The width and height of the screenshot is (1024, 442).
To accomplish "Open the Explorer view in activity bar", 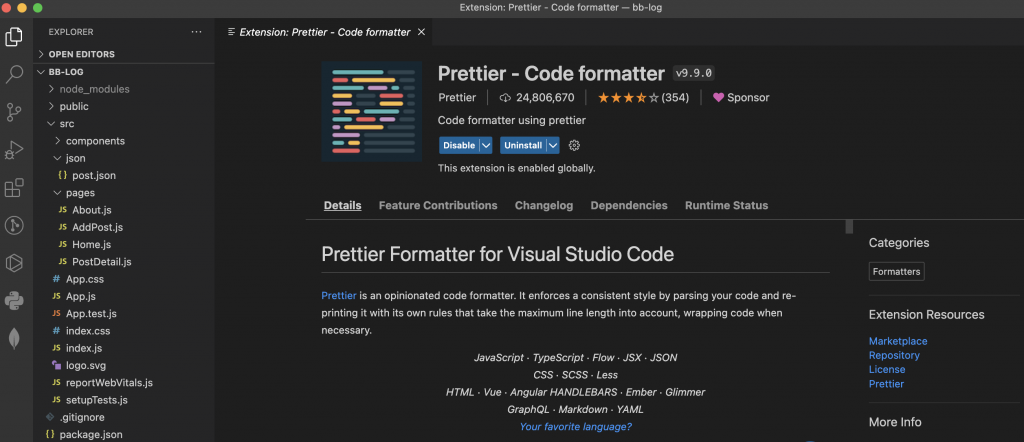I will click(x=14, y=38).
